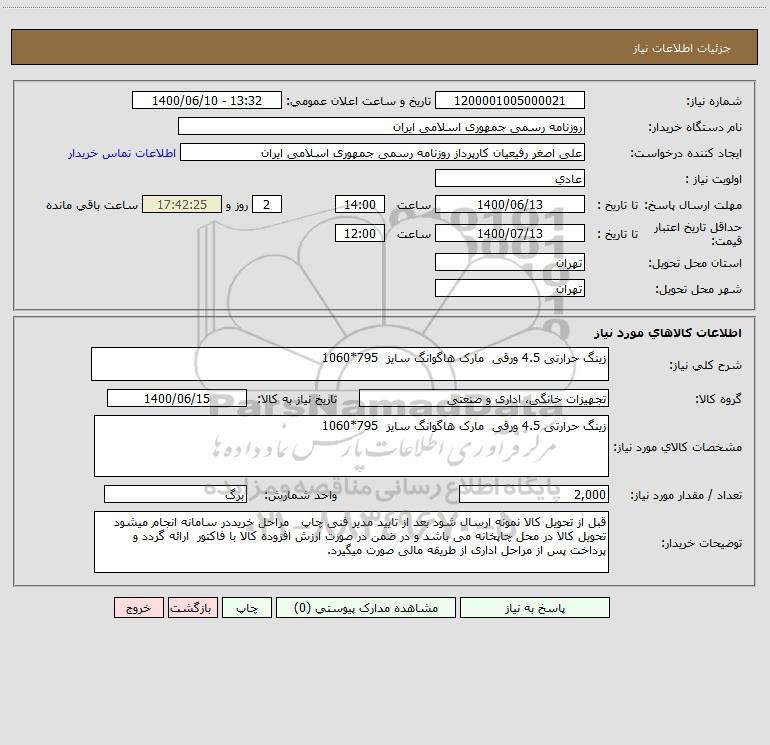Click the buyer organization name field
This screenshot has width=770, height=745.
(381, 126)
